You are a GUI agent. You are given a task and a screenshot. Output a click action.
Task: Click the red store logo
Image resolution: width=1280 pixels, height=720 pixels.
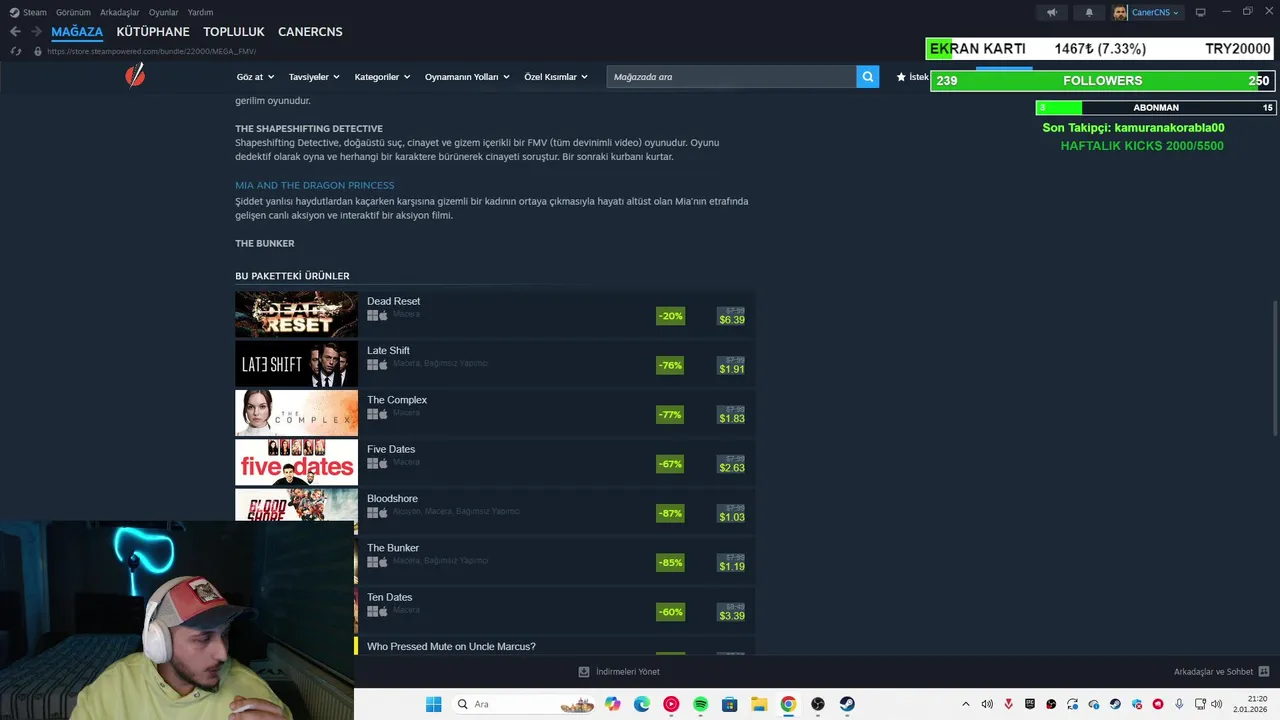pos(135,74)
